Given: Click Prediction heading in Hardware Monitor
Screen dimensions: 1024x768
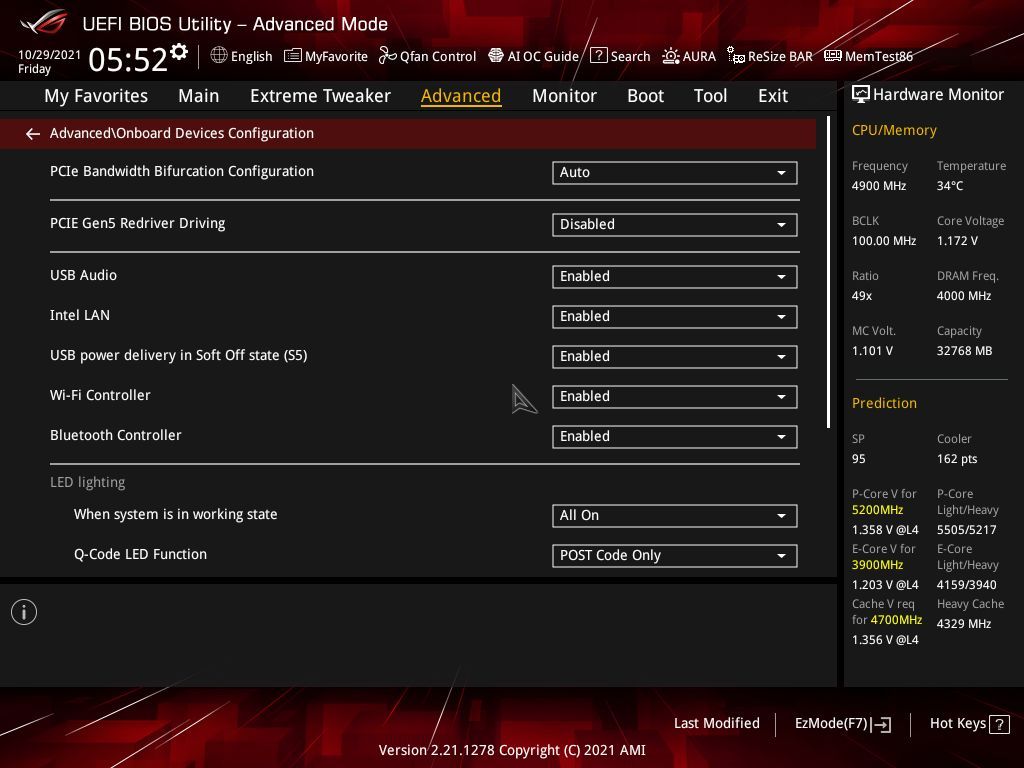Looking at the screenshot, I should (x=884, y=403).
